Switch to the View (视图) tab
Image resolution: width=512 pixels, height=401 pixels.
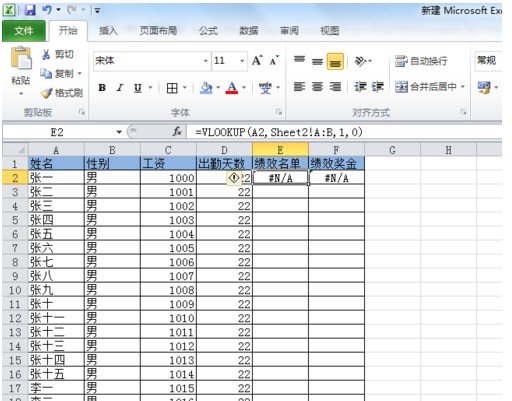point(330,31)
